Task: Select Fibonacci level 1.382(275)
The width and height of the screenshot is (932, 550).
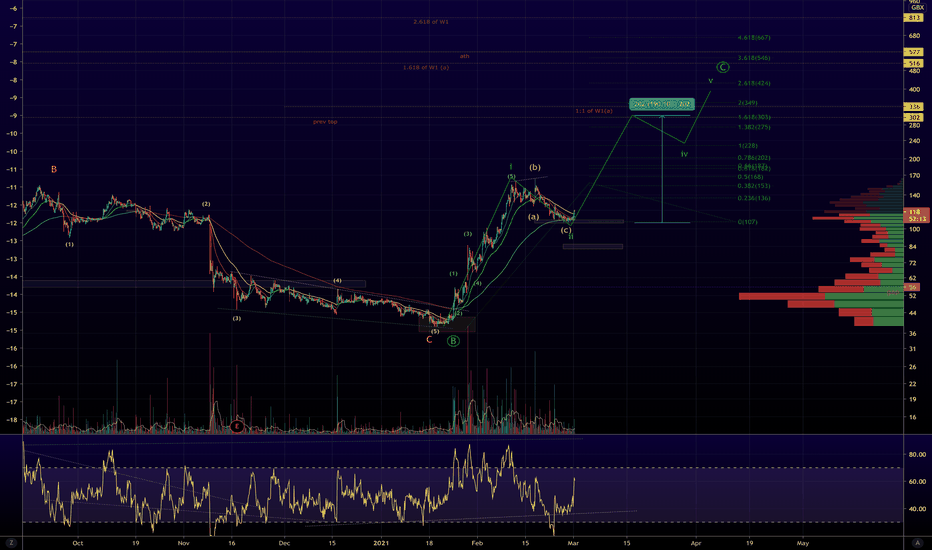Action: 754,127
